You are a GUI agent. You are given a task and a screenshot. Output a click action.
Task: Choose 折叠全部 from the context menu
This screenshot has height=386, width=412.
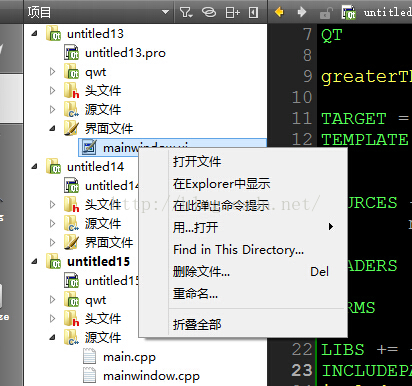243,324
